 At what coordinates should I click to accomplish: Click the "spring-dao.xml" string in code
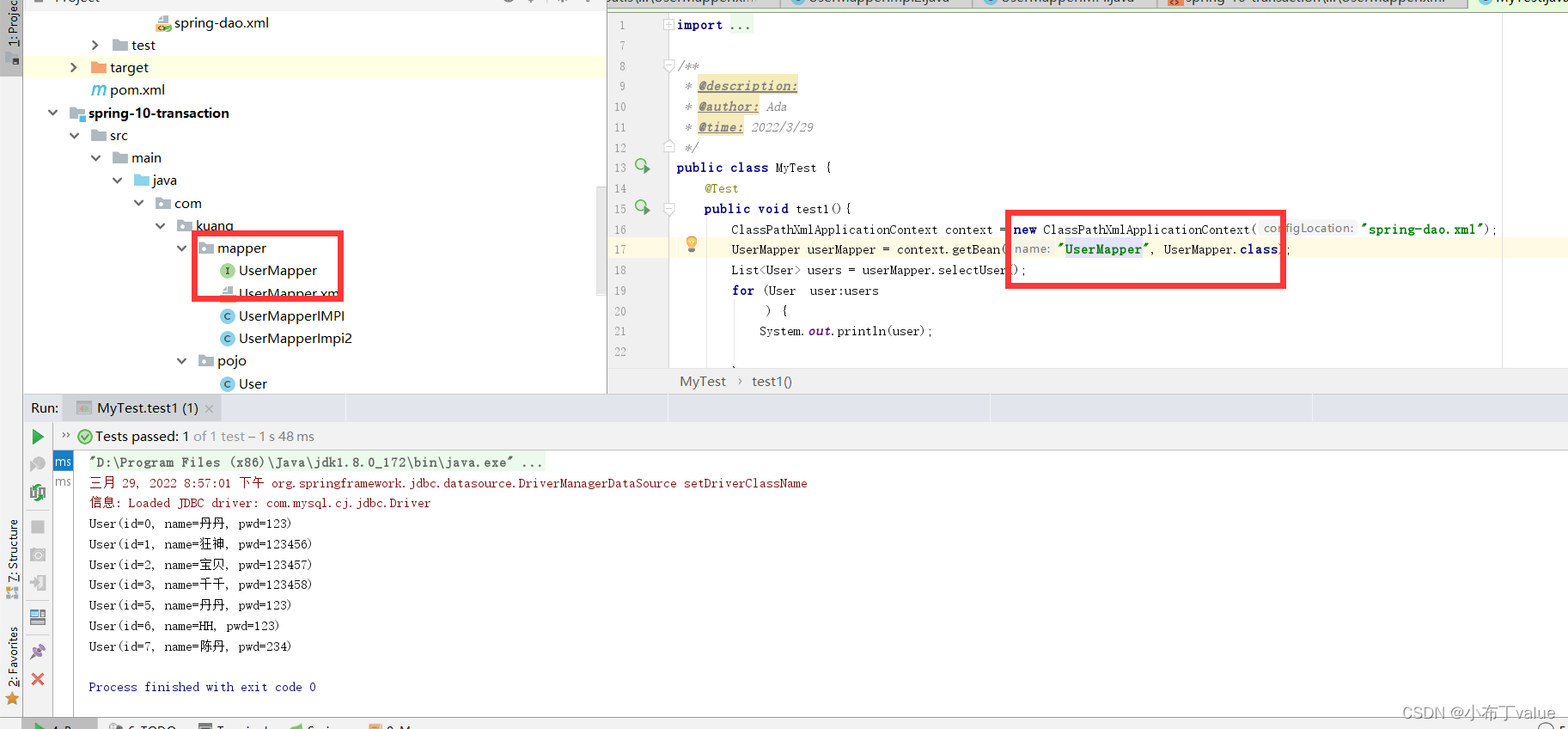click(x=1423, y=229)
